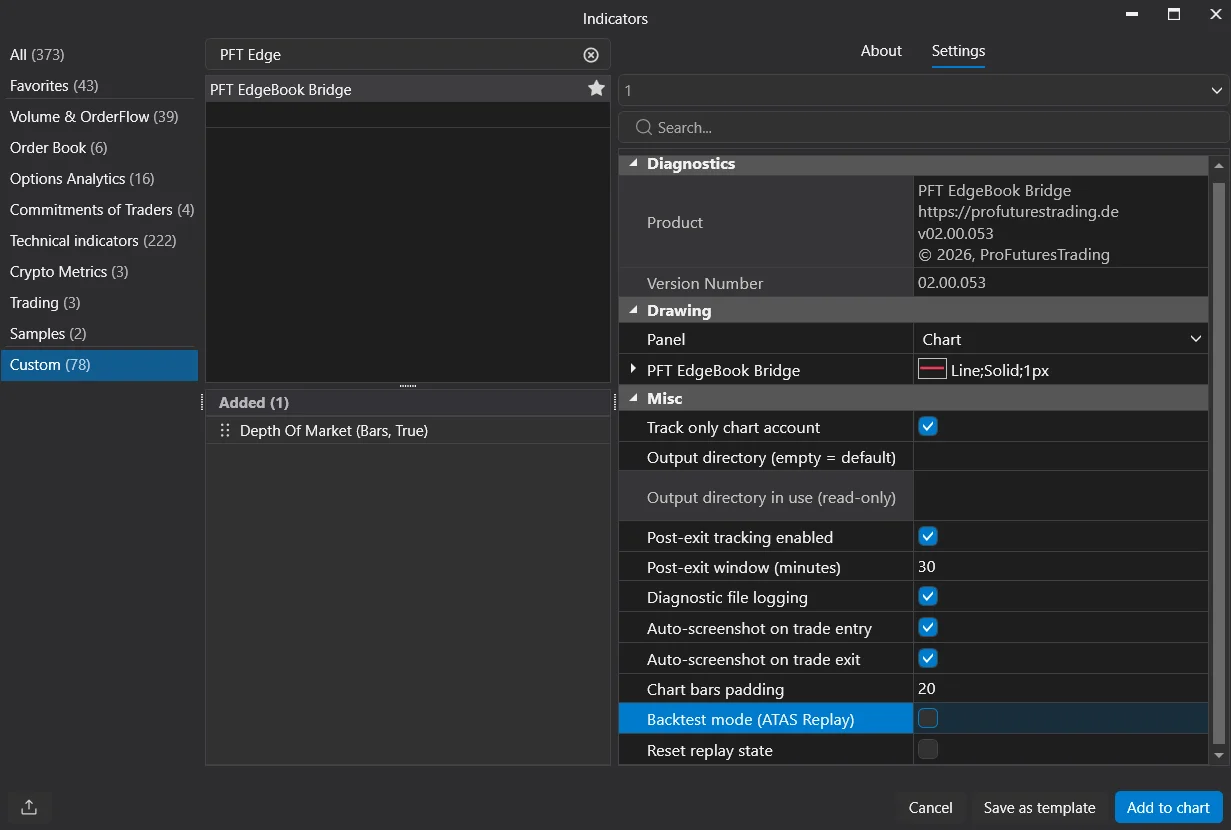Open the red line color swatch
Viewport: 1231px width, 830px height.
[932, 370]
